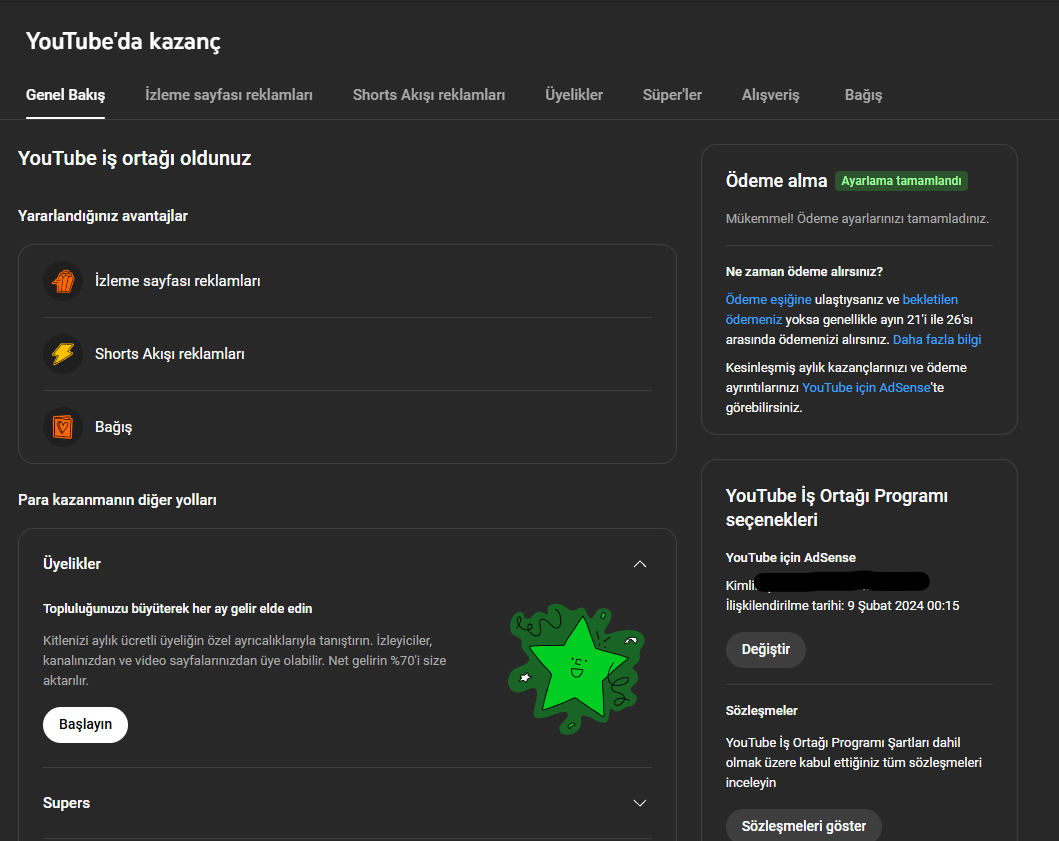Image resolution: width=1059 pixels, height=841 pixels.
Task: Click the İzleme sayfası reklamları row label
Action: [x=178, y=281]
